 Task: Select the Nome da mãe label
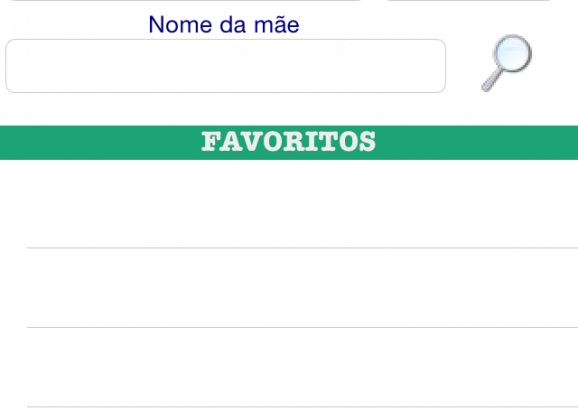[224, 25]
